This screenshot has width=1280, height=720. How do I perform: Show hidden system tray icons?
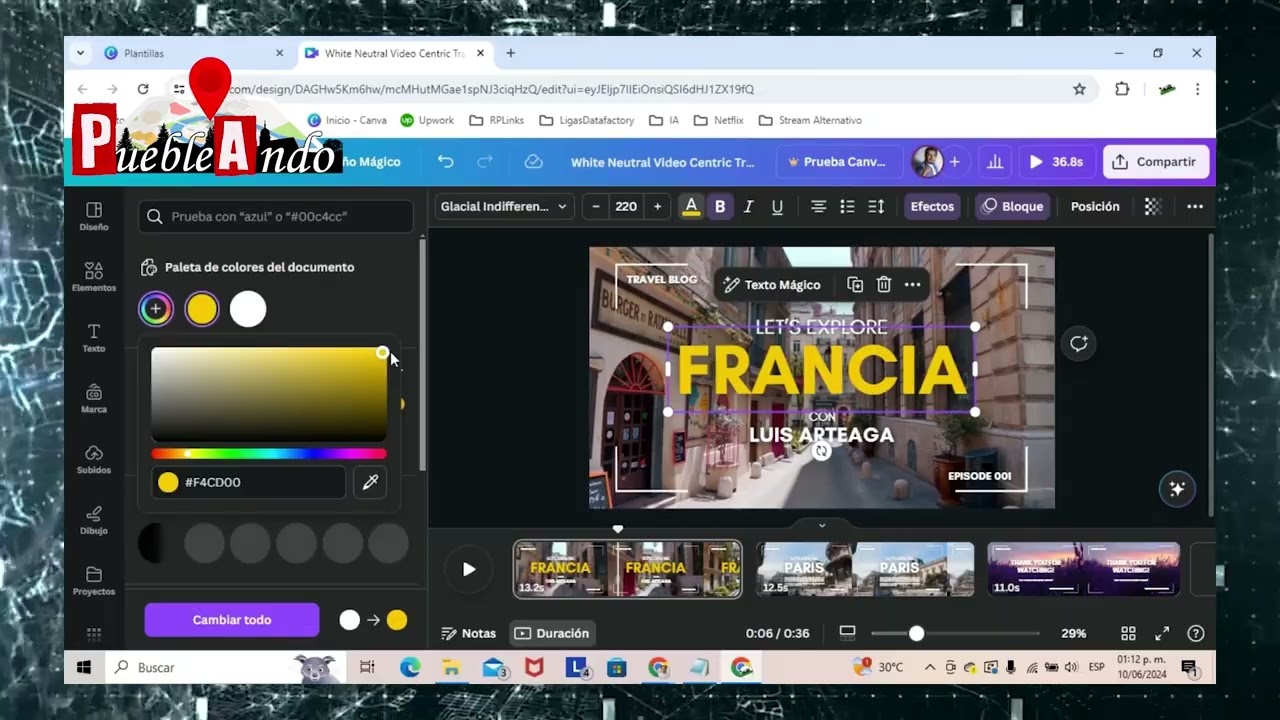929,667
